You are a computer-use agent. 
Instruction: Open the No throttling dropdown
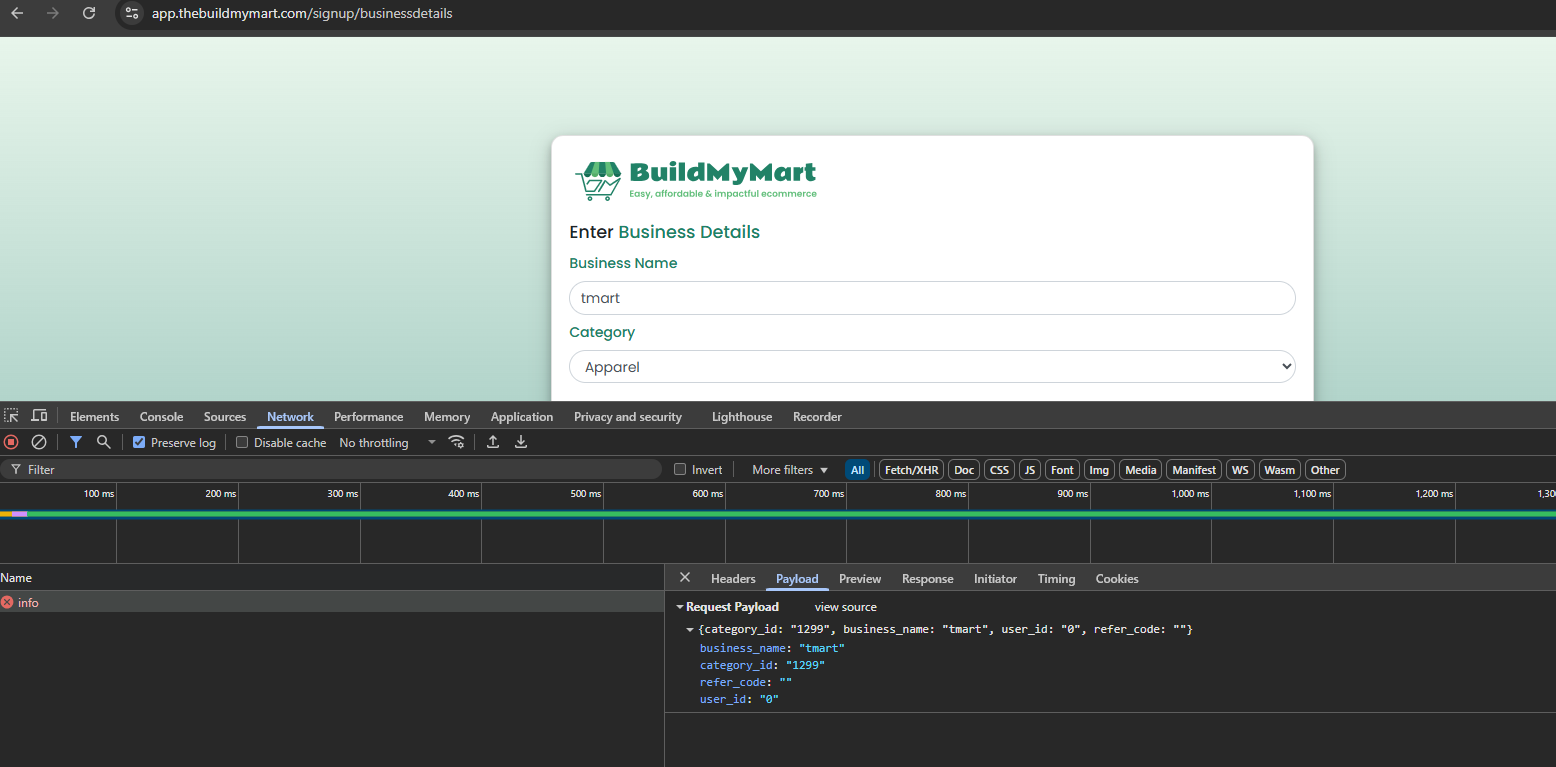click(388, 442)
